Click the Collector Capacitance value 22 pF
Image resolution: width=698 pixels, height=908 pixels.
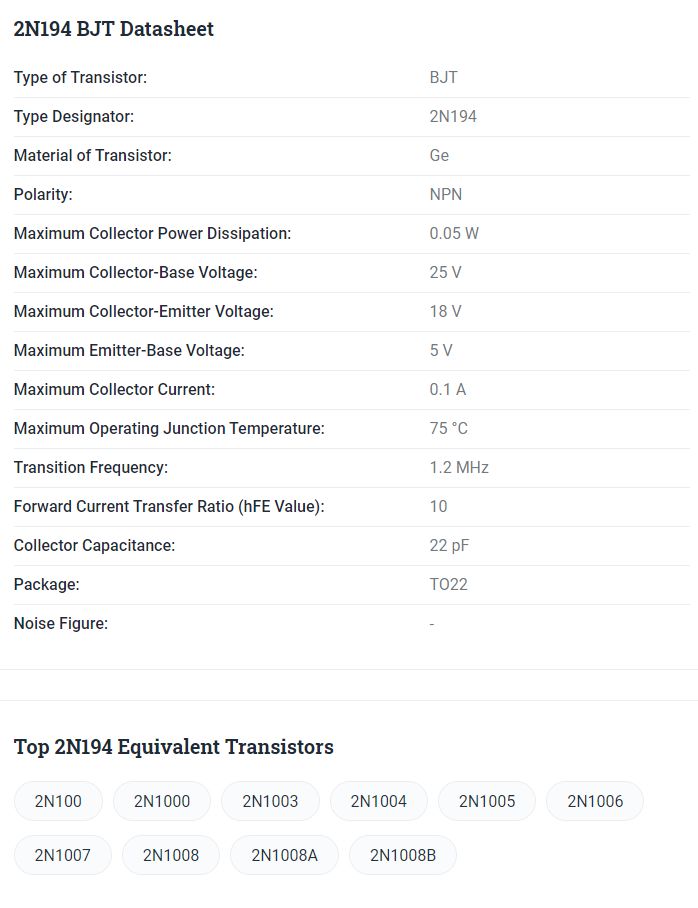pyautogui.click(x=449, y=546)
